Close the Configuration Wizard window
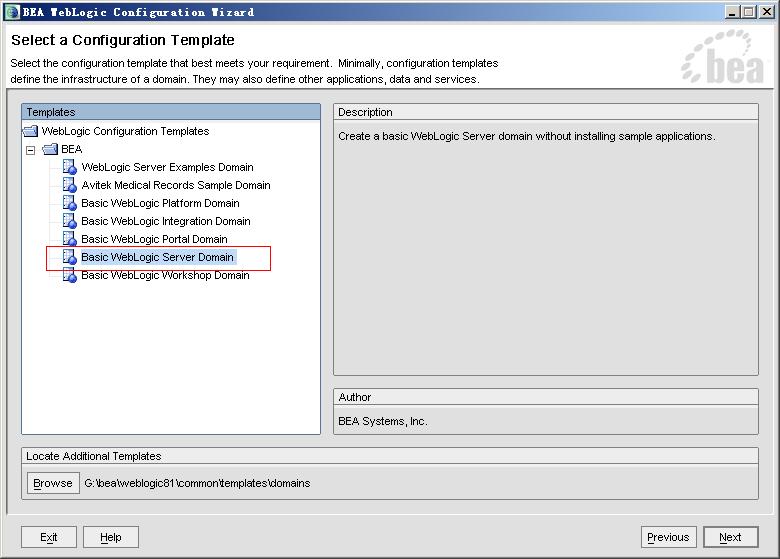Viewport: 780px width, 559px height. (767, 12)
